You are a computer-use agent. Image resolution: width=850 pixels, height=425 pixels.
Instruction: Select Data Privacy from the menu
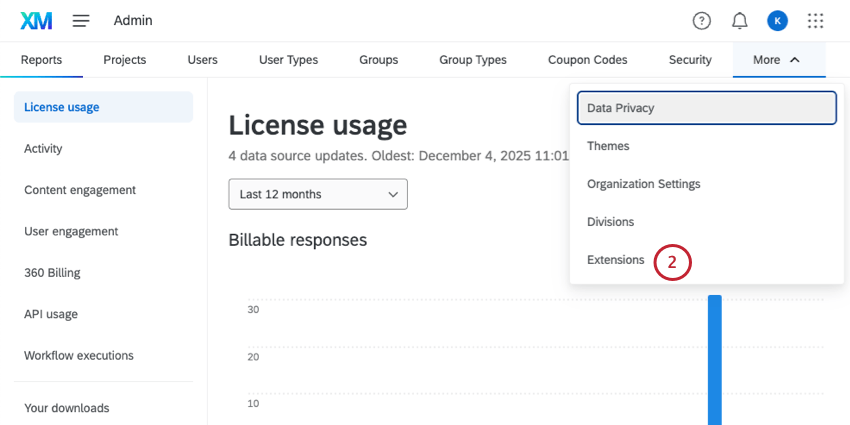click(706, 108)
